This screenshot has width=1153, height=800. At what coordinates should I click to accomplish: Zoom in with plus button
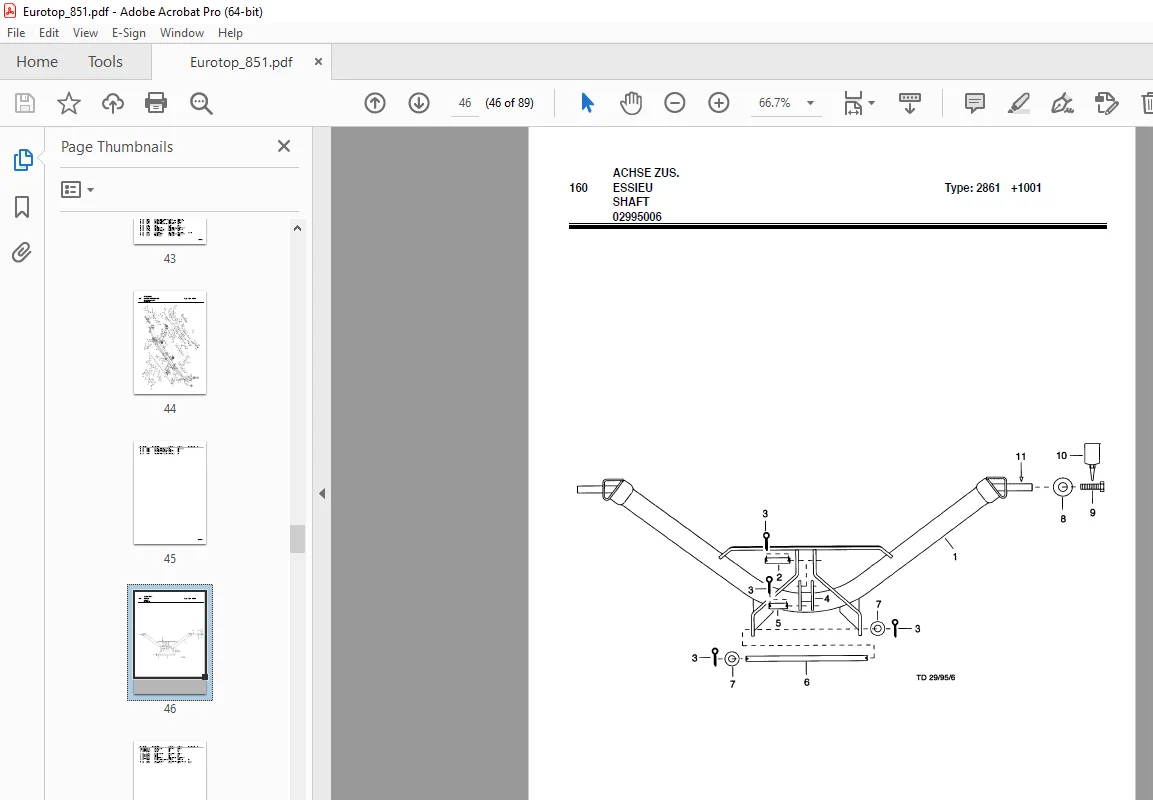(x=718, y=103)
